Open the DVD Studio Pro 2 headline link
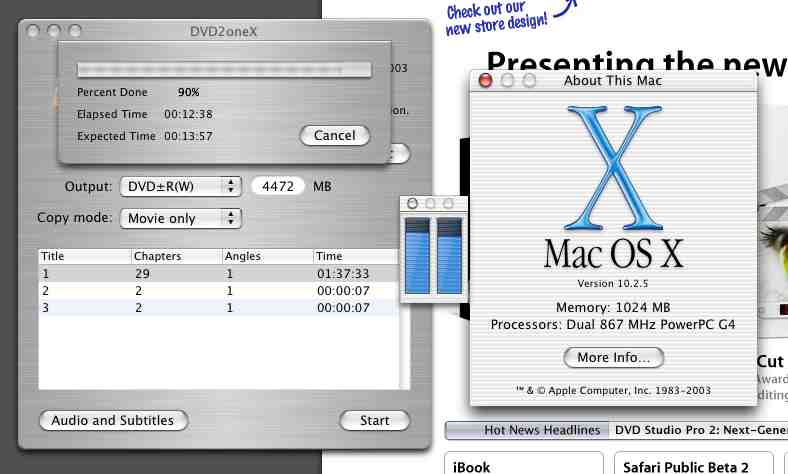788x474 pixels. coord(701,430)
